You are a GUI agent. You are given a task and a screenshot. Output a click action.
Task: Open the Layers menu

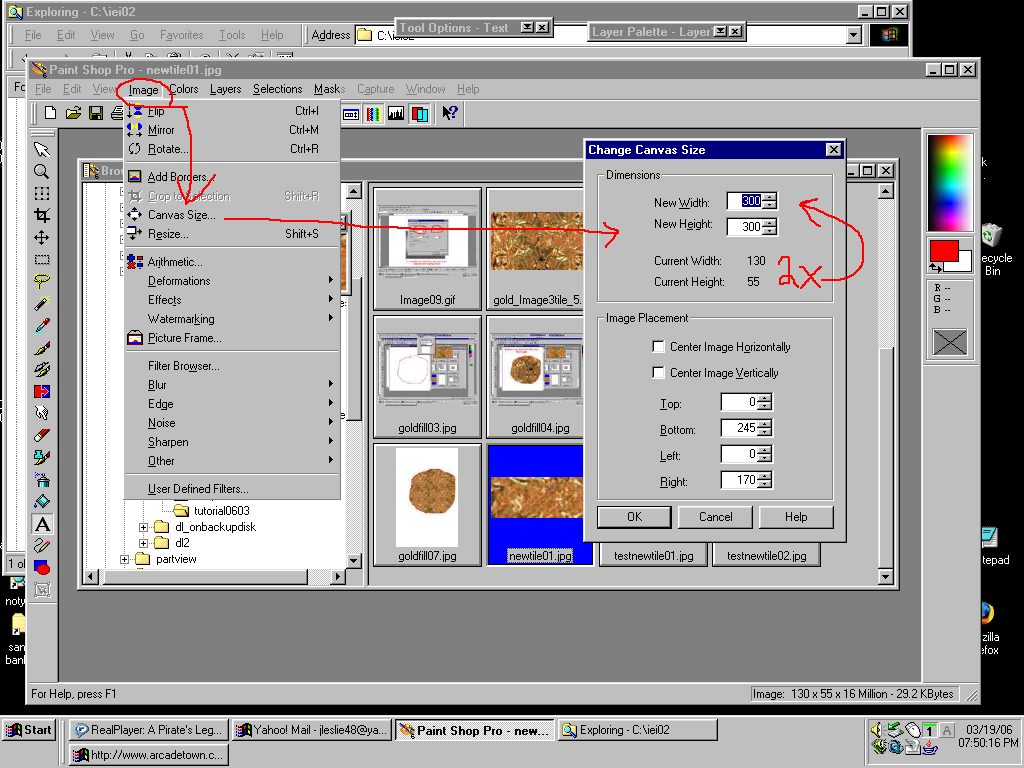[x=225, y=89]
